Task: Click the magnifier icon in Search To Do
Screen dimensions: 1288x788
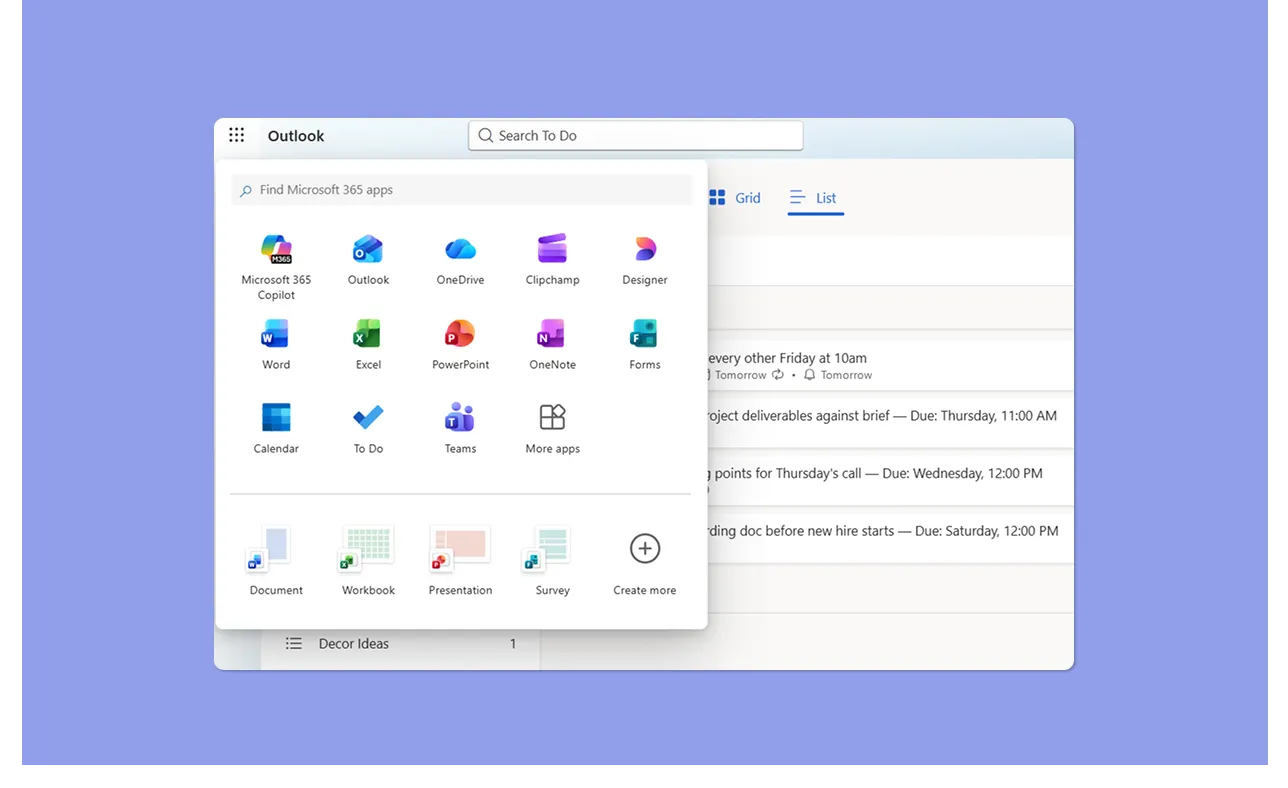Action: [485, 136]
